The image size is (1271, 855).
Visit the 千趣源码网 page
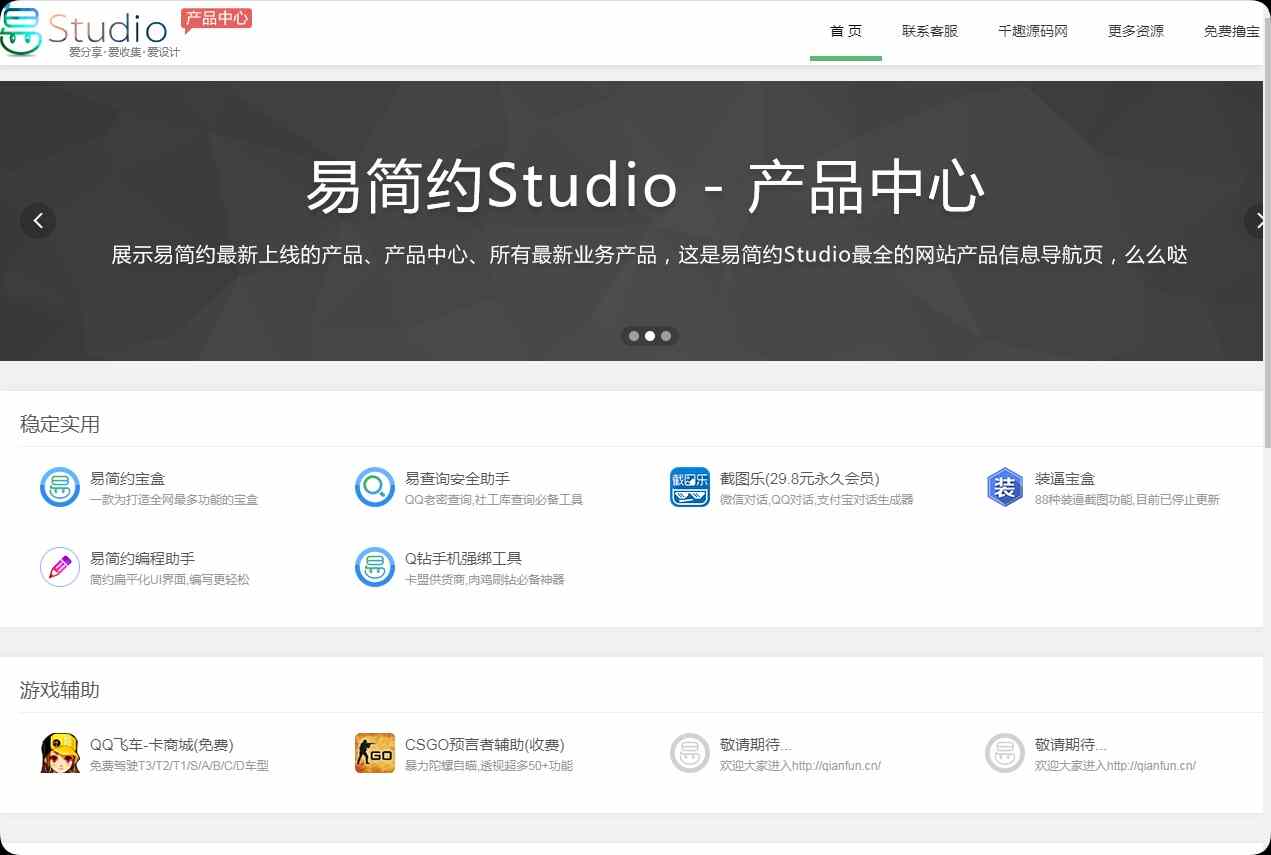click(1031, 31)
